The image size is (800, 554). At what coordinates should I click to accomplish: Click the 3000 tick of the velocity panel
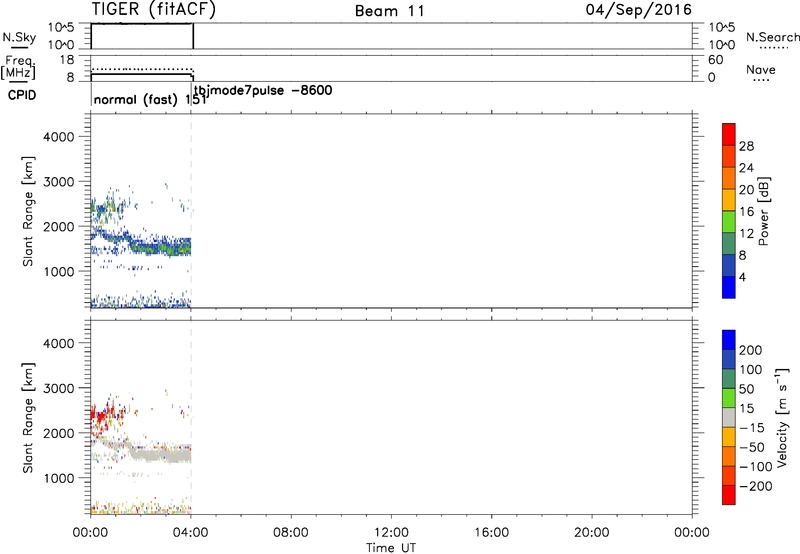[59, 388]
